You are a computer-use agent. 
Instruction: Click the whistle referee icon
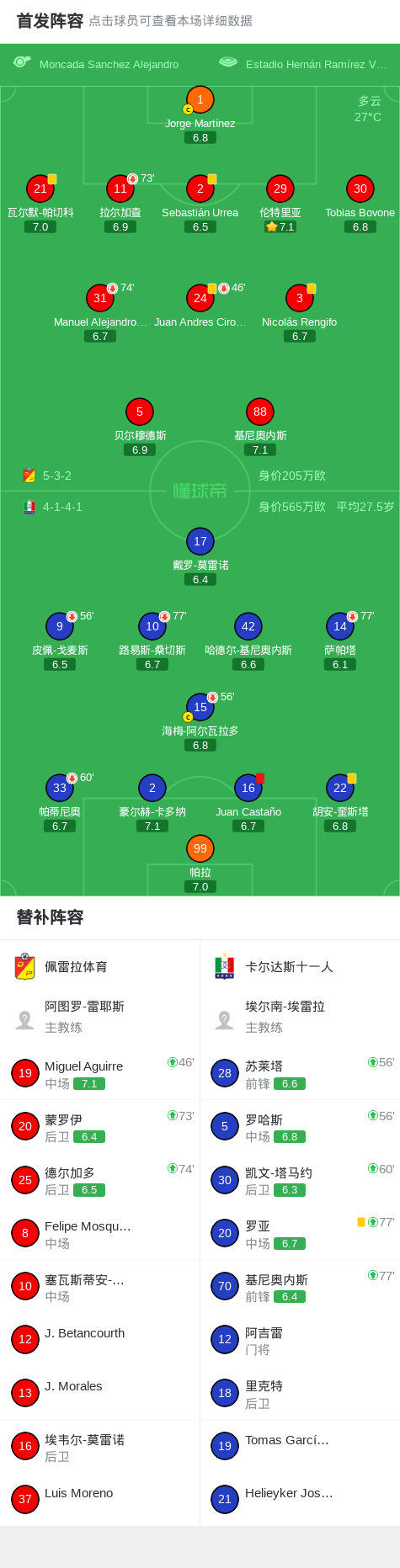coord(22,62)
